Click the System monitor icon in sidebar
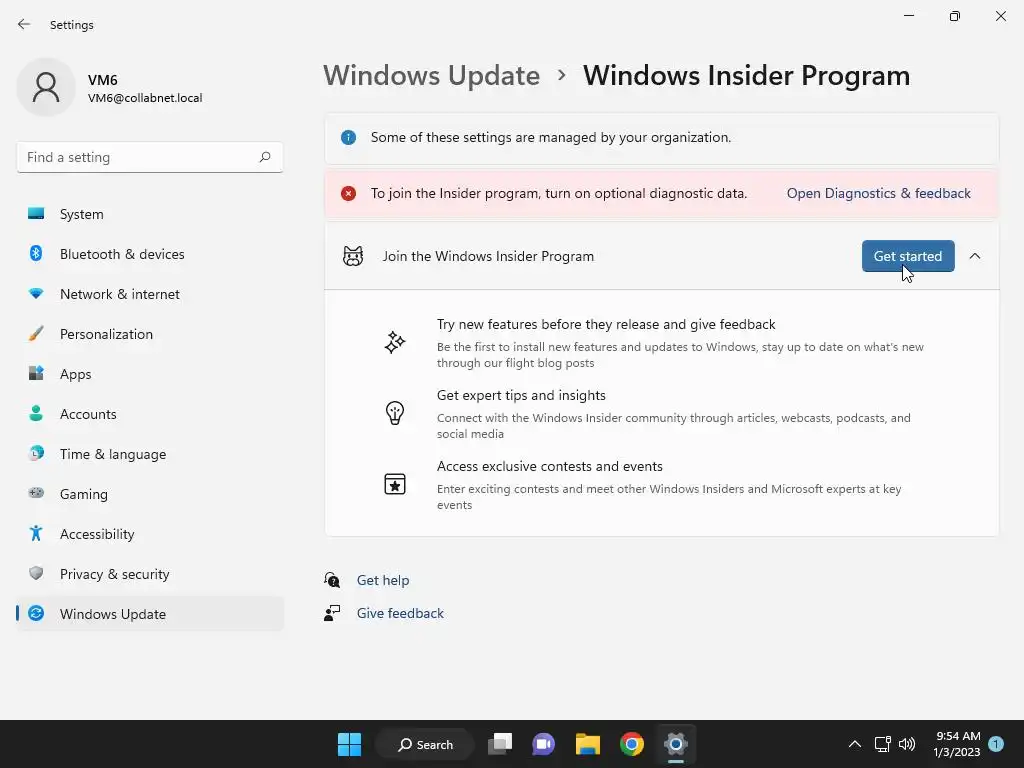The height and width of the screenshot is (768, 1024). (36, 214)
